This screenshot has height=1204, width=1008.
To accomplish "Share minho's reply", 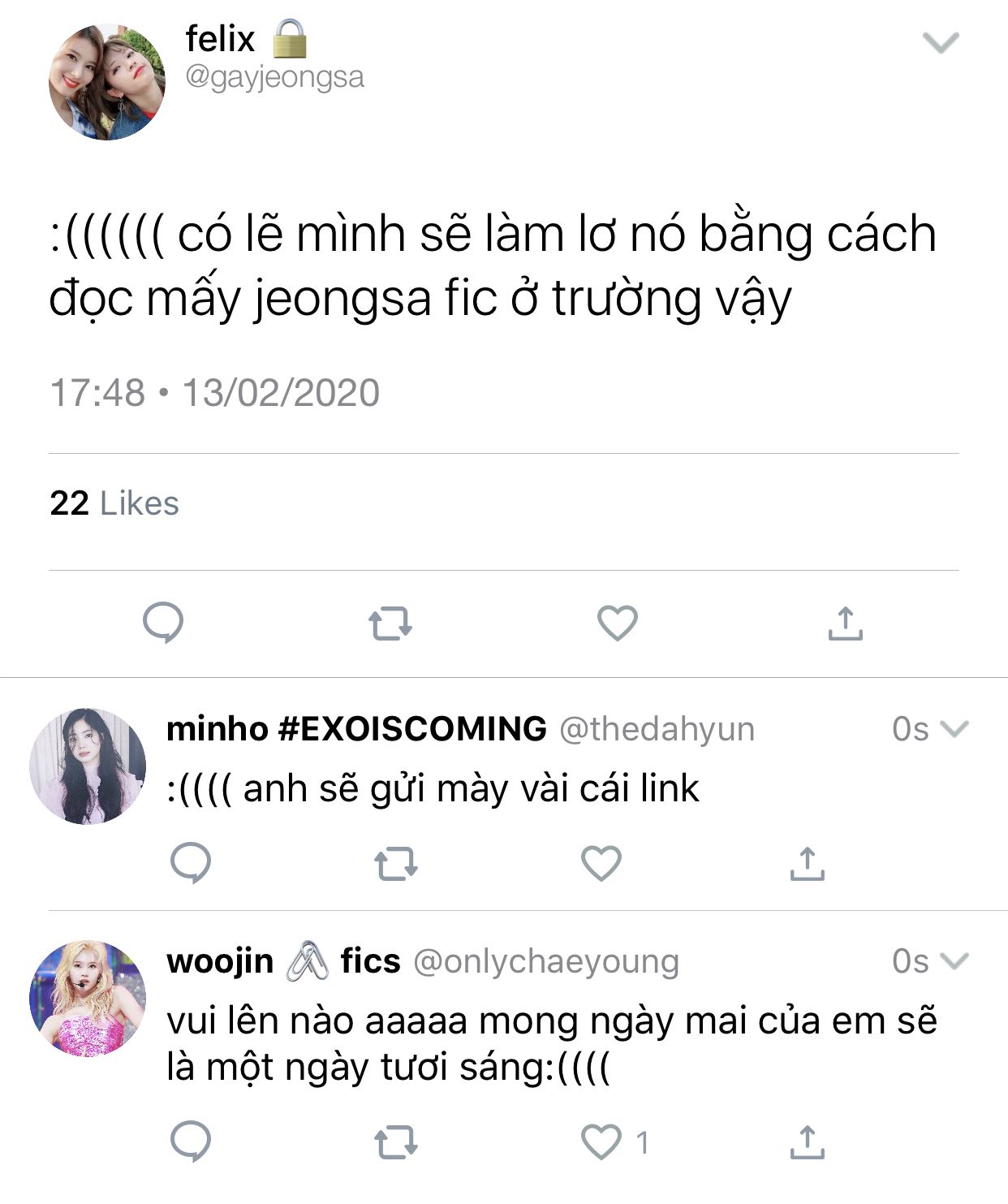I will [807, 863].
